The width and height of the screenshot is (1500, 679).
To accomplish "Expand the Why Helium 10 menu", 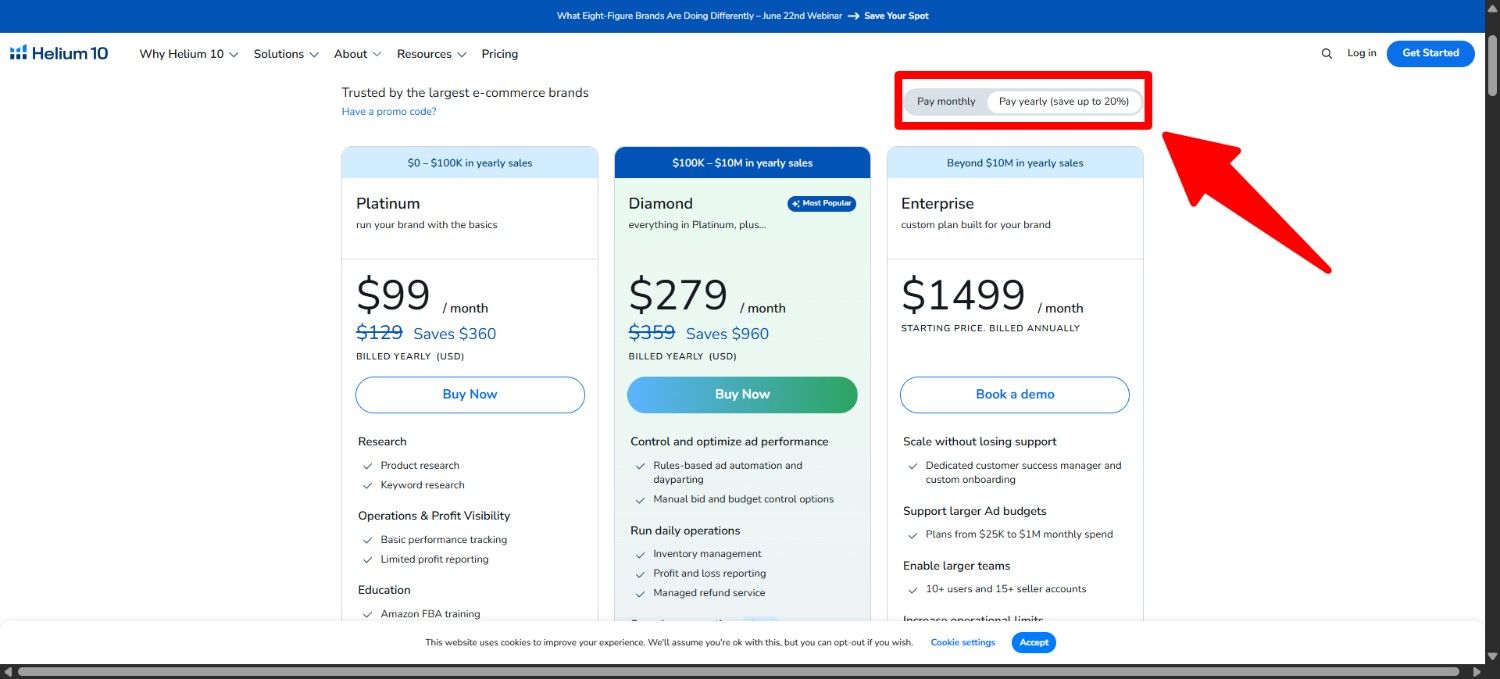I will (x=189, y=54).
